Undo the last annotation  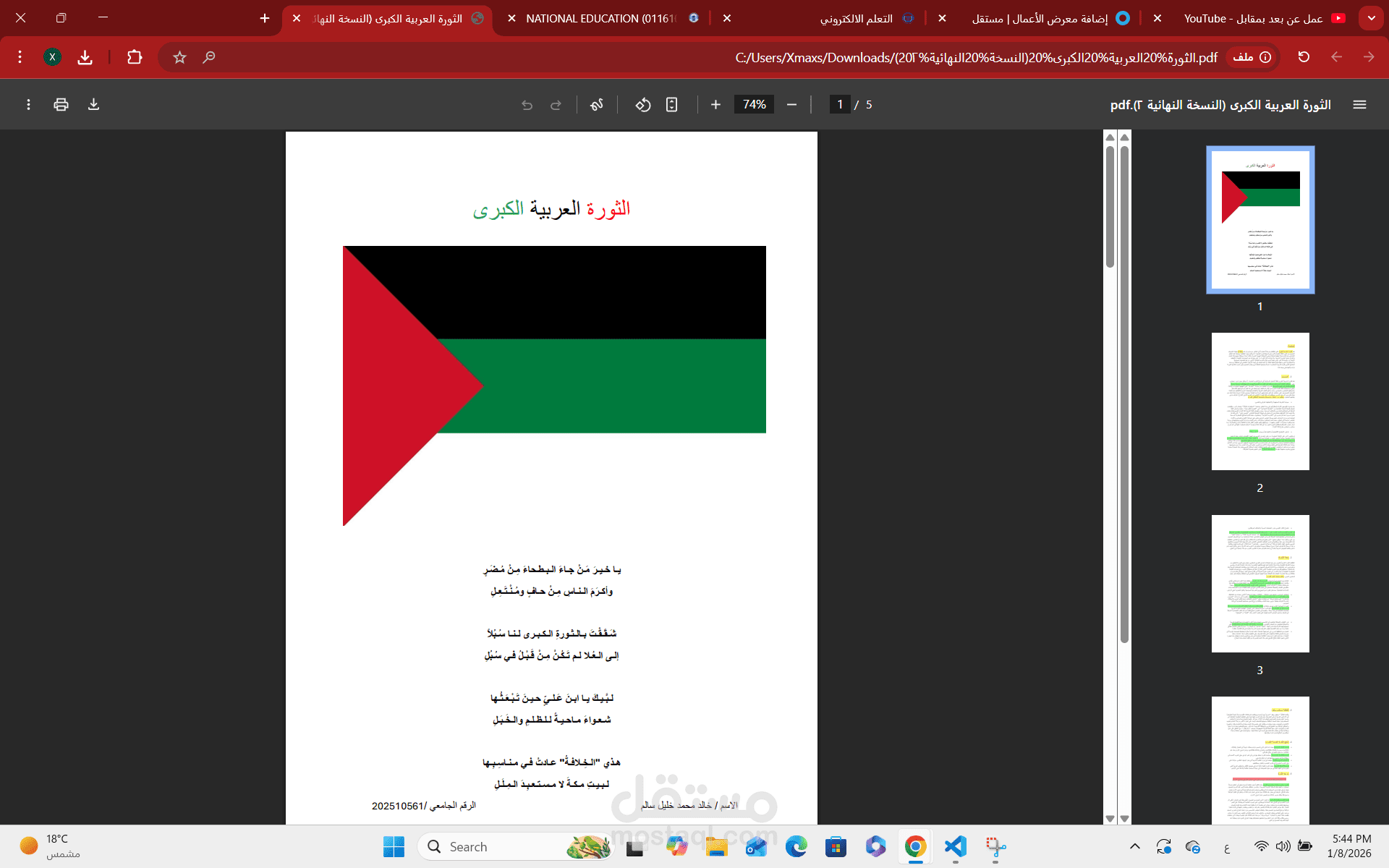pos(527,104)
